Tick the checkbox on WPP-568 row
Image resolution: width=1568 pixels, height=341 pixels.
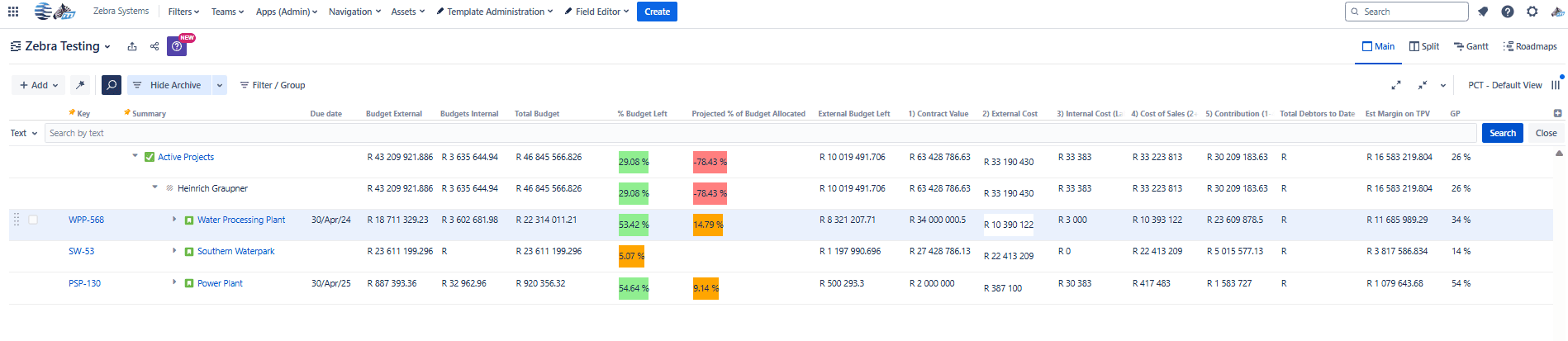click(33, 220)
